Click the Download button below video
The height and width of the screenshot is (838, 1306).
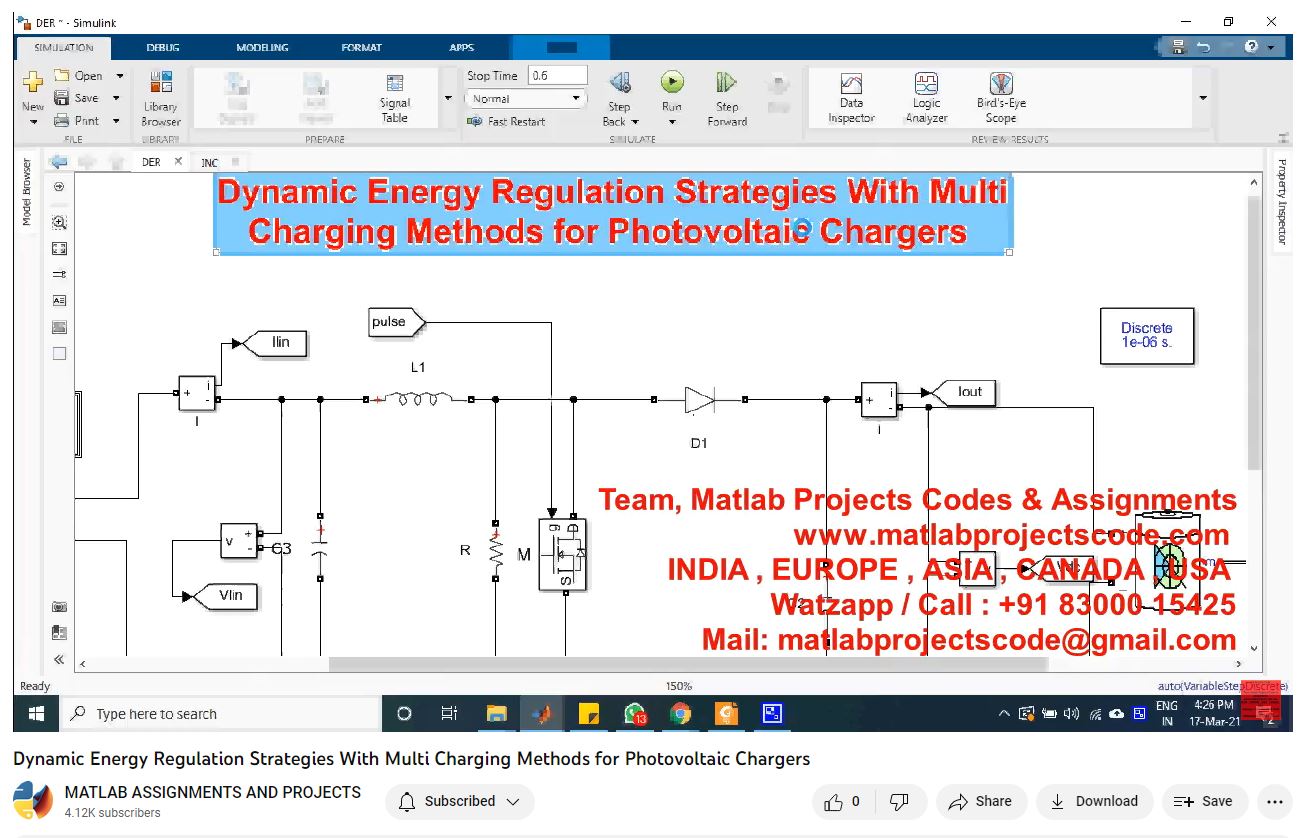point(1094,801)
